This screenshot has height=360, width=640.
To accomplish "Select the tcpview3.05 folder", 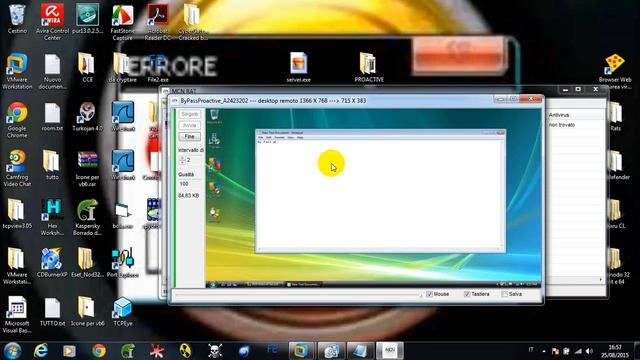I will click(x=17, y=213).
